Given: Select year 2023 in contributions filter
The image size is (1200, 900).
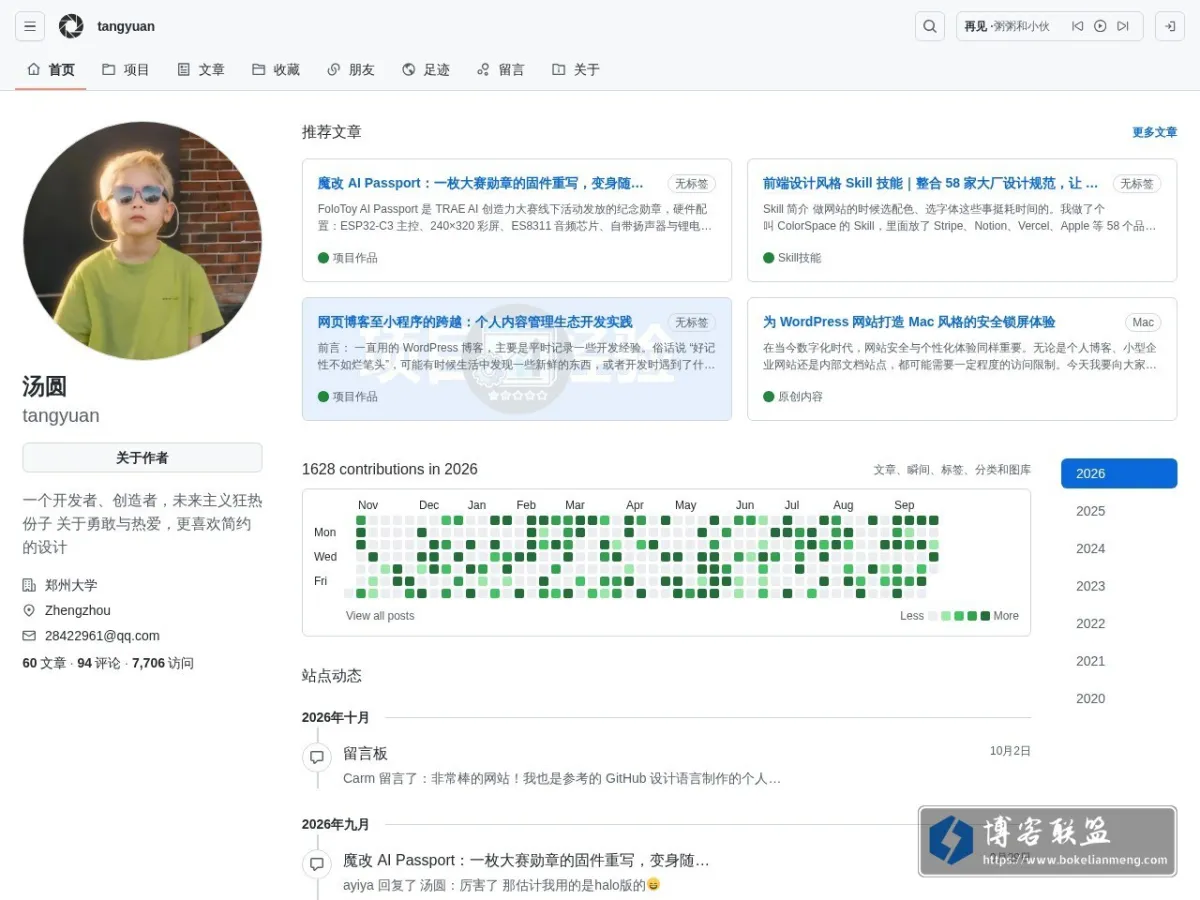Looking at the screenshot, I should coord(1119,586).
